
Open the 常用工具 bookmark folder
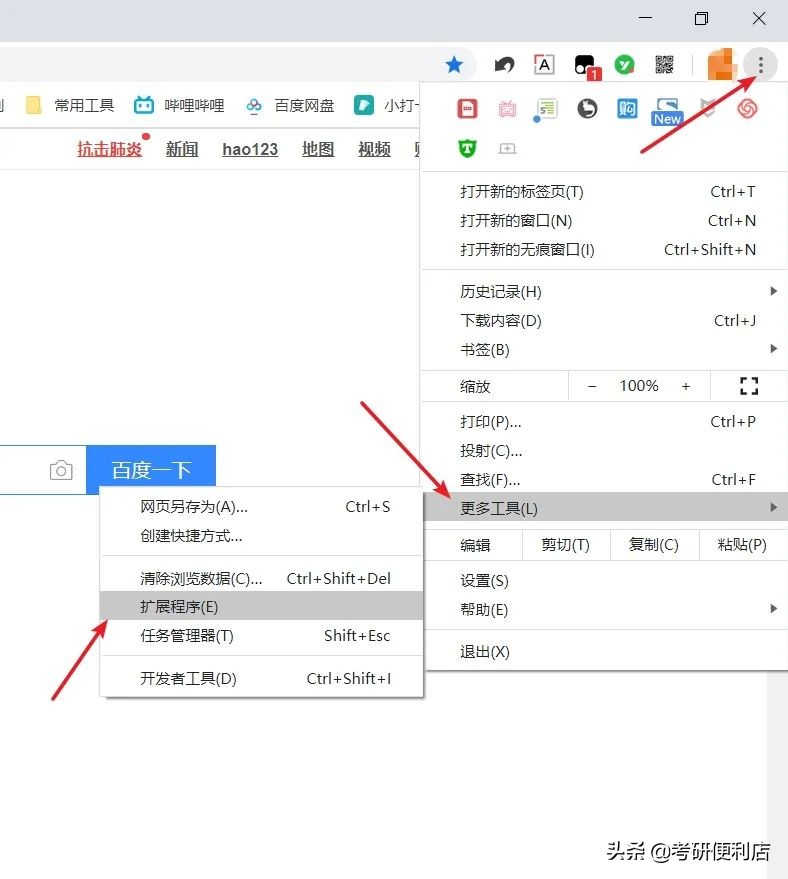coord(71,105)
